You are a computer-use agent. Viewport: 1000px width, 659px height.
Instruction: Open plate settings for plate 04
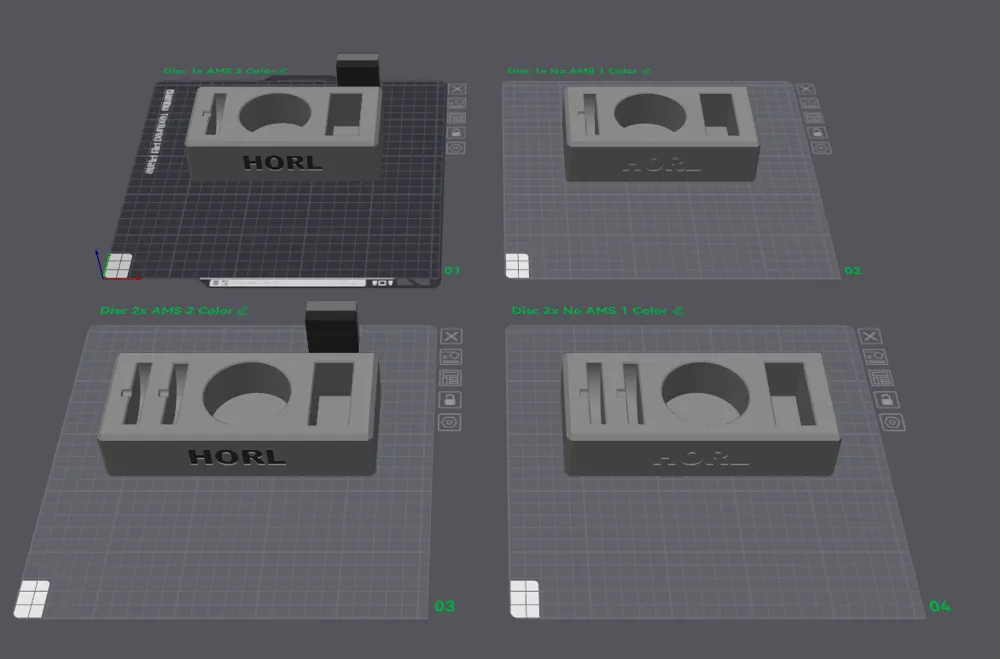point(892,422)
